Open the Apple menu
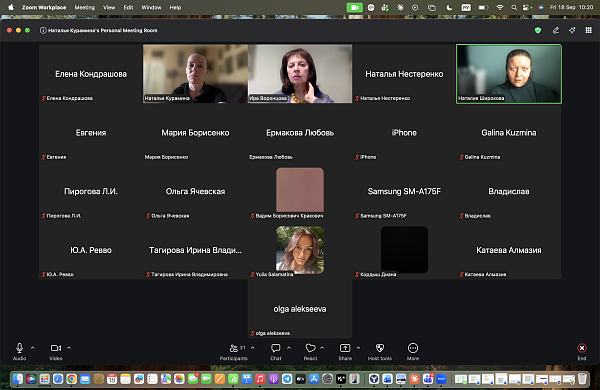This screenshot has height=390, width=600. pos(11,7)
